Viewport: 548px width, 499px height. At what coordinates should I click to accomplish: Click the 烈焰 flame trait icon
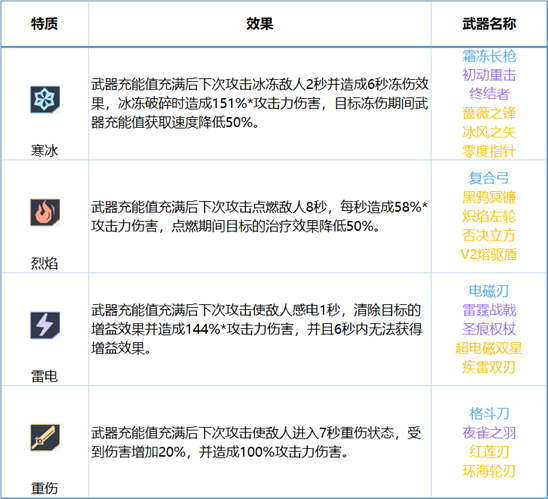point(45,212)
